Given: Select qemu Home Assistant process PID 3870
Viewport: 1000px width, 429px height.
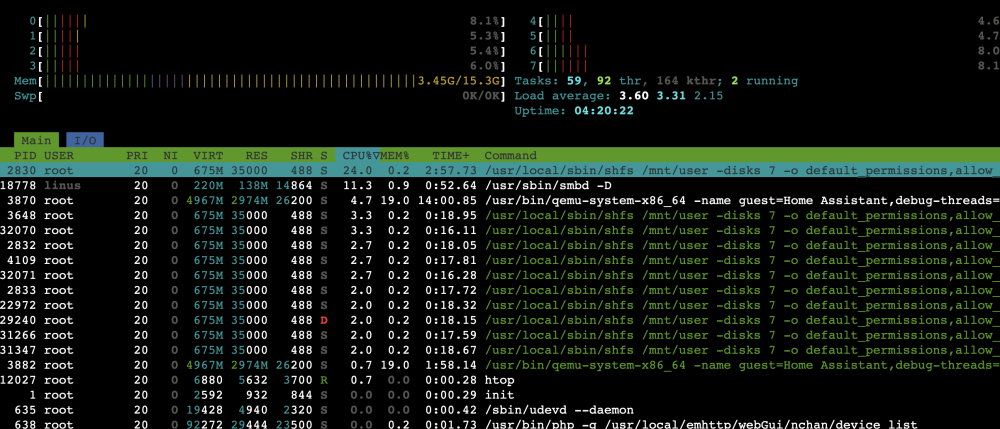Looking at the screenshot, I should 500,200.
